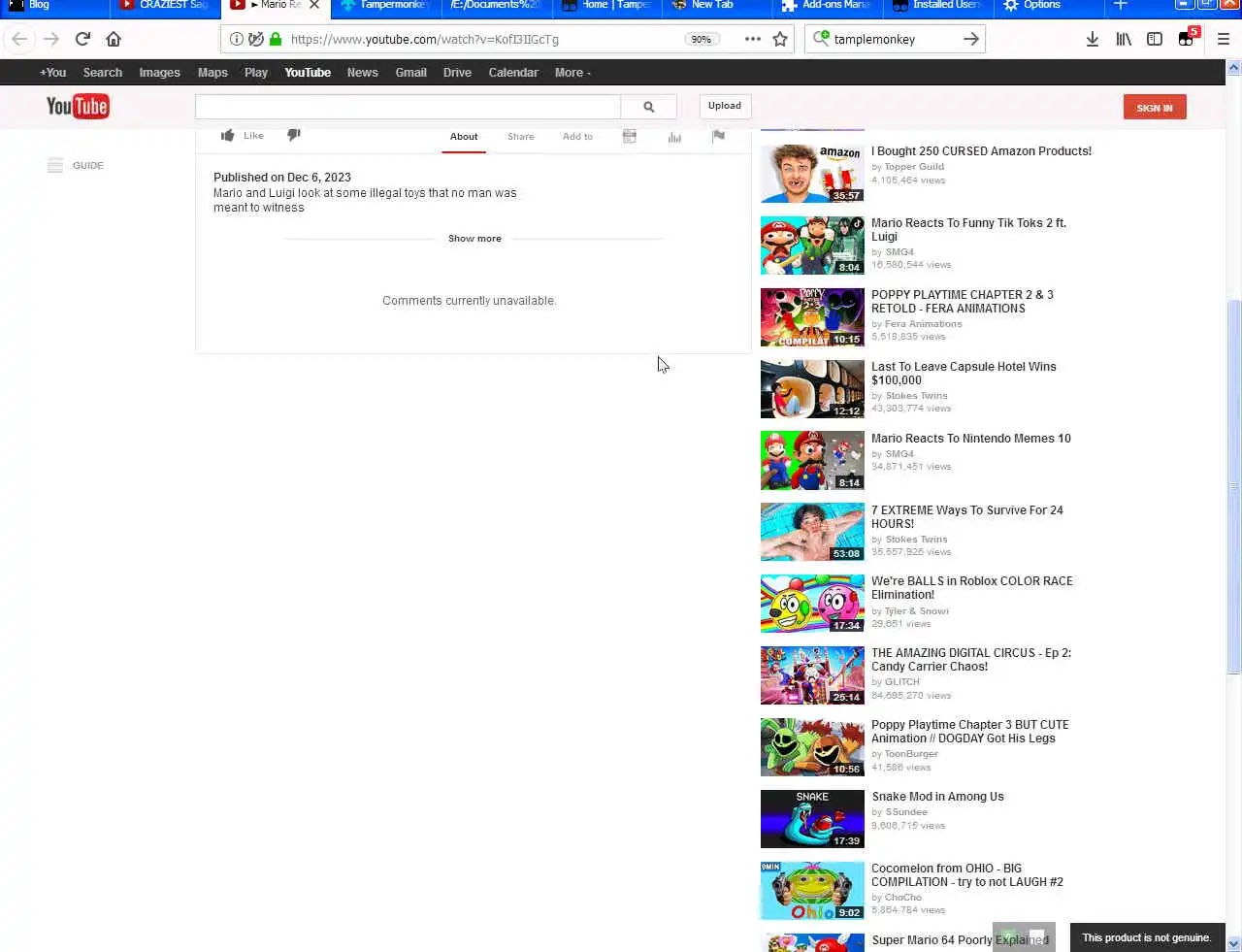Image resolution: width=1242 pixels, height=952 pixels.
Task: Open Snake Mod in Among Us thumbnail
Action: (812, 819)
